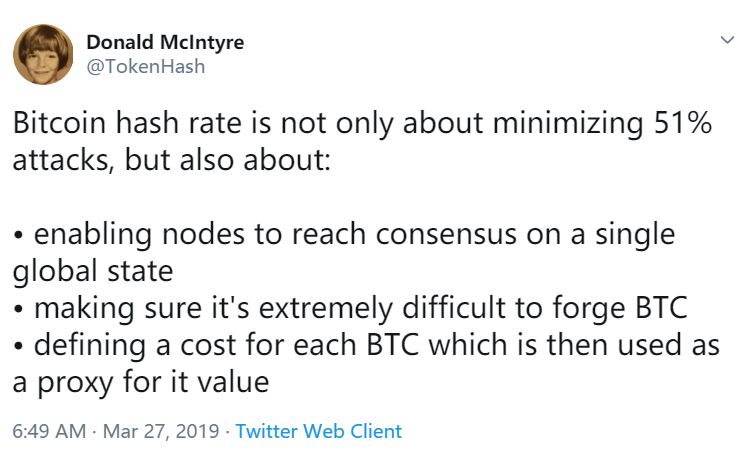Click the Mar 27, 2019 date
This screenshot has height=461, width=749.
click(x=161, y=431)
